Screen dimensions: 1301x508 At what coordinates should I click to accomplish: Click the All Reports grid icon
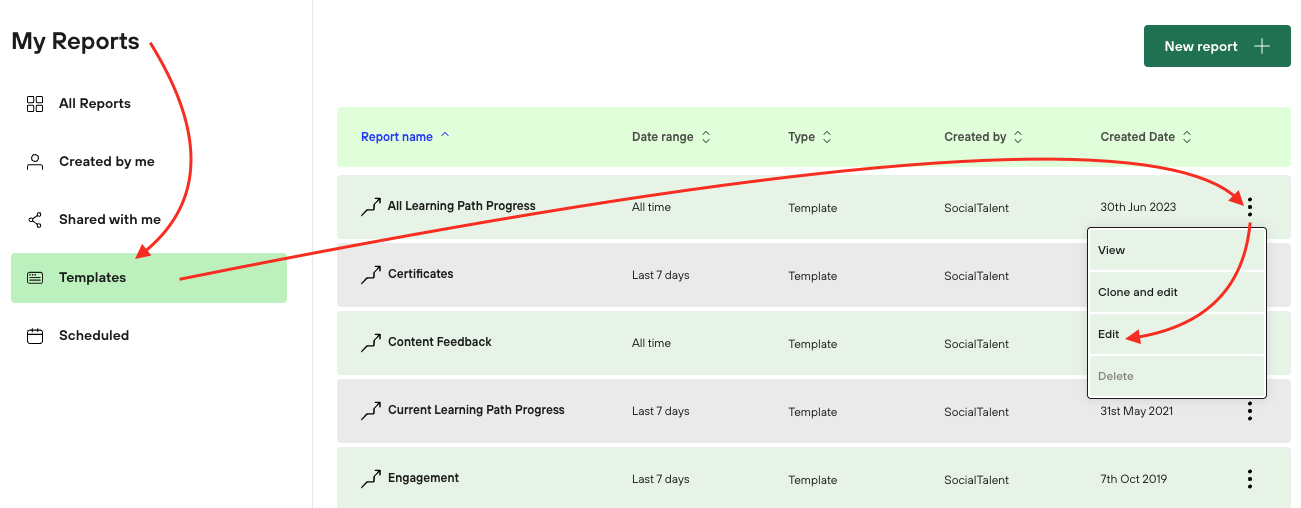coord(35,104)
